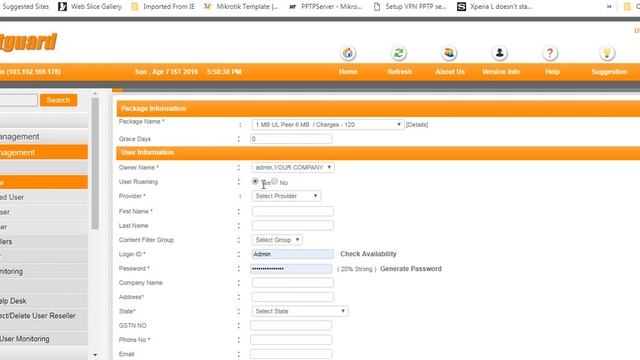
Task: Select No for User Roaming
Action: pos(274,181)
